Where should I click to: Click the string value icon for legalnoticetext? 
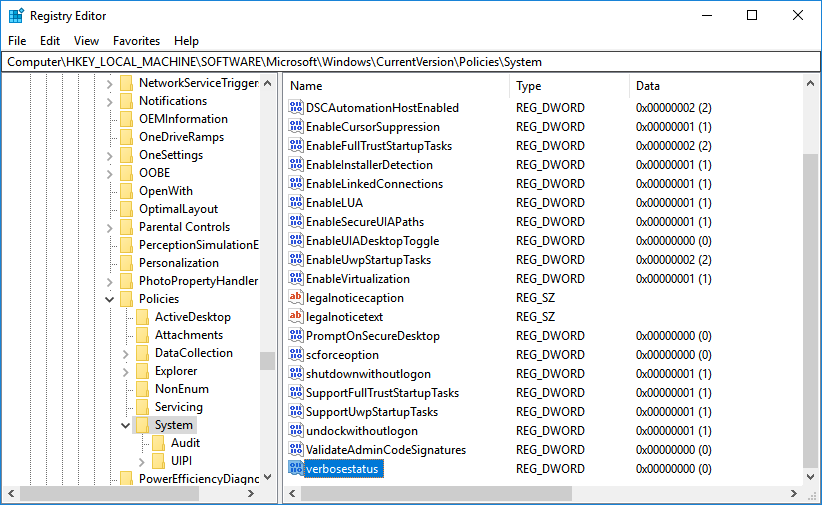[x=295, y=317]
